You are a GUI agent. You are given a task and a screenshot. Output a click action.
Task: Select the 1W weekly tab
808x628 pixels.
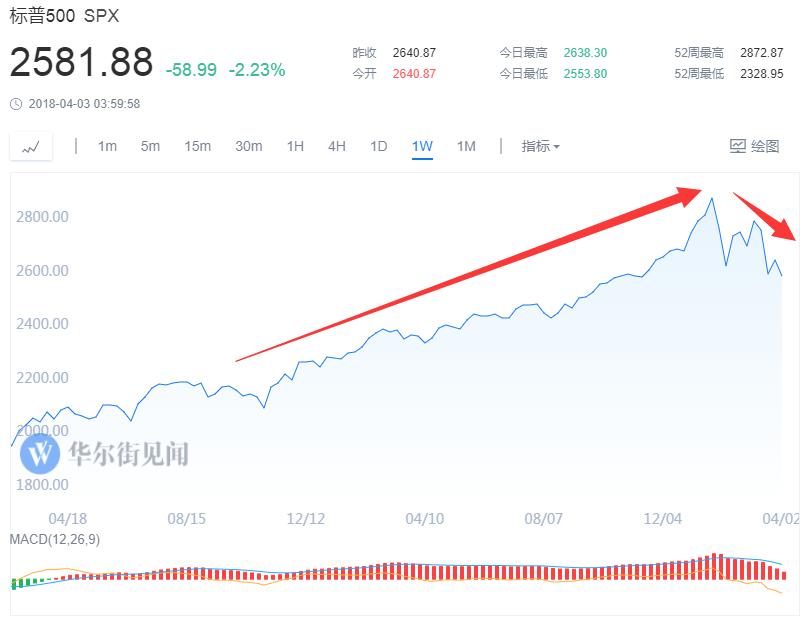click(422, 147)
